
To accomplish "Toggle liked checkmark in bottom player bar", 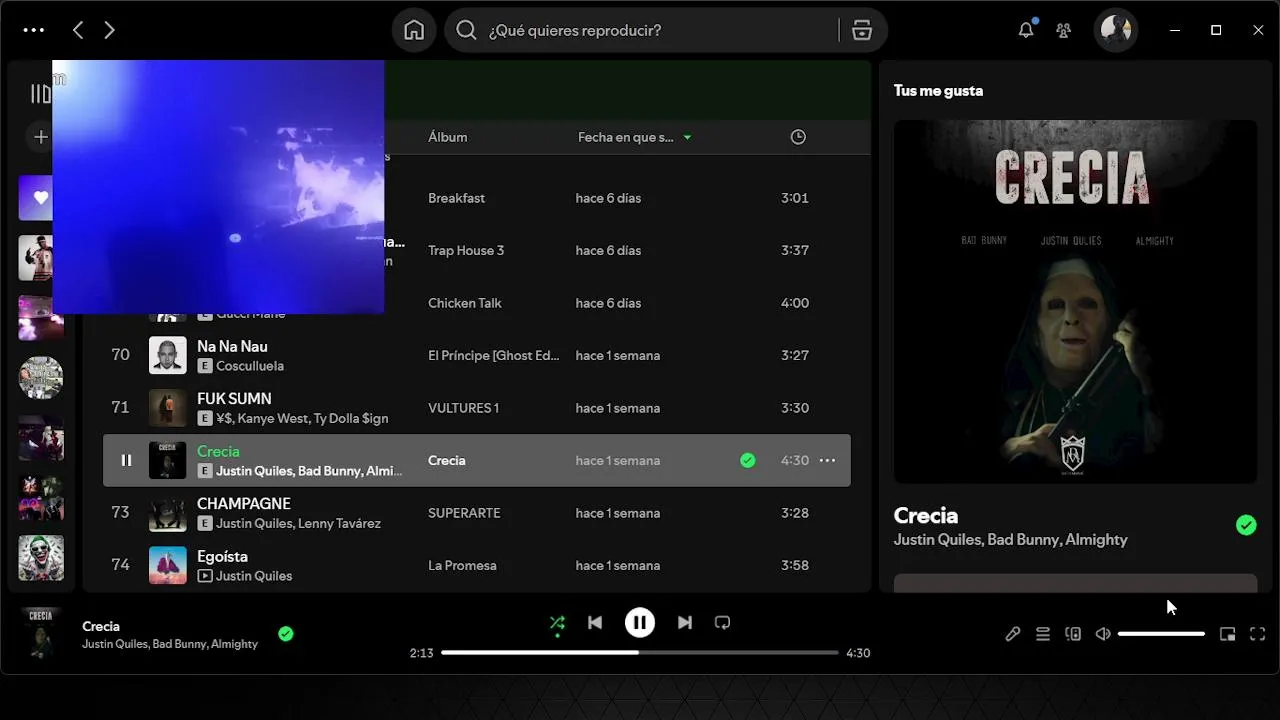I will [286, 633].
